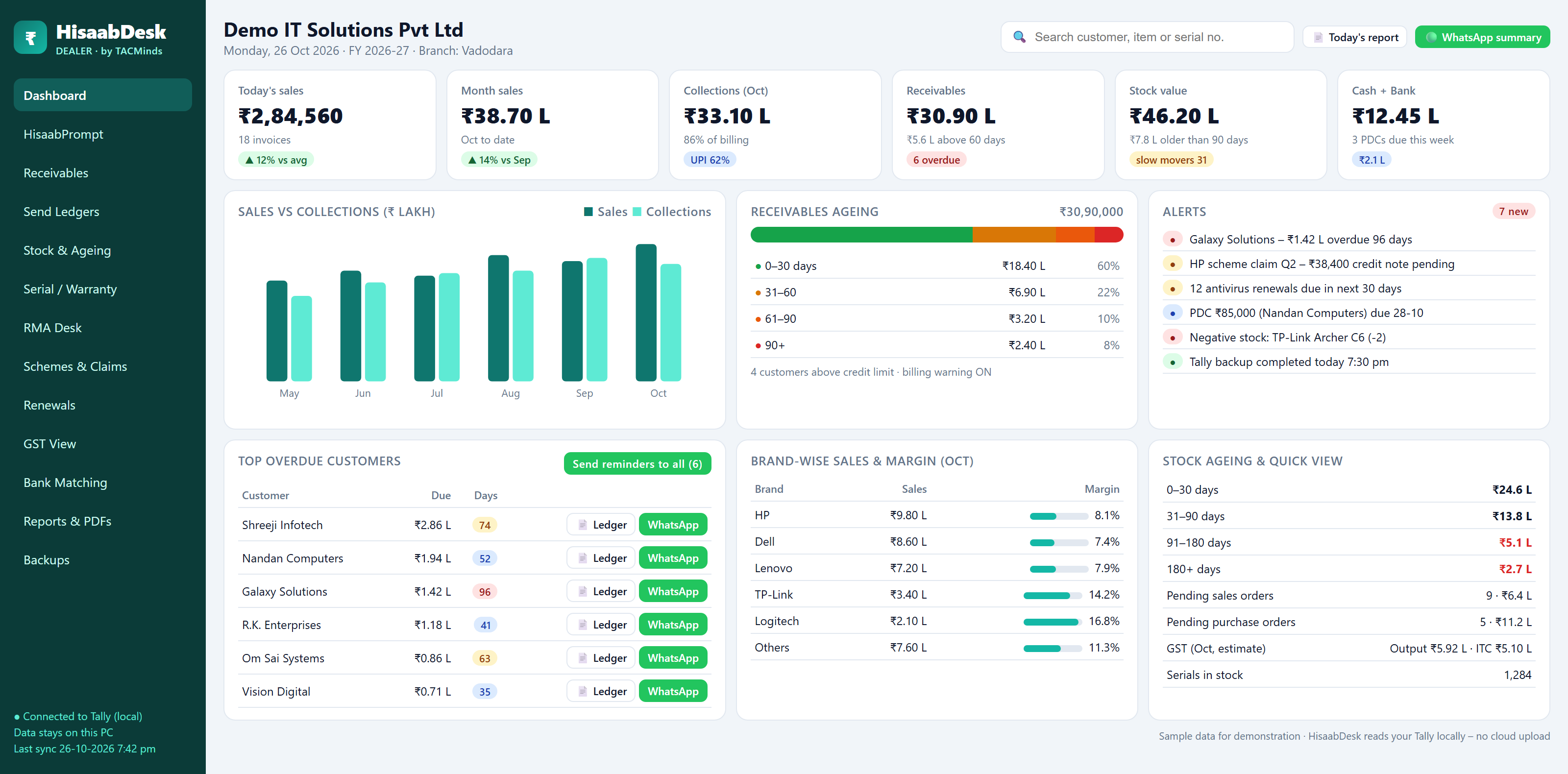Click the green circle icon in WhatsApp summary
Image resolution: width=1568 pixels, height=774 pixels.
click(x=1431, y=37)
